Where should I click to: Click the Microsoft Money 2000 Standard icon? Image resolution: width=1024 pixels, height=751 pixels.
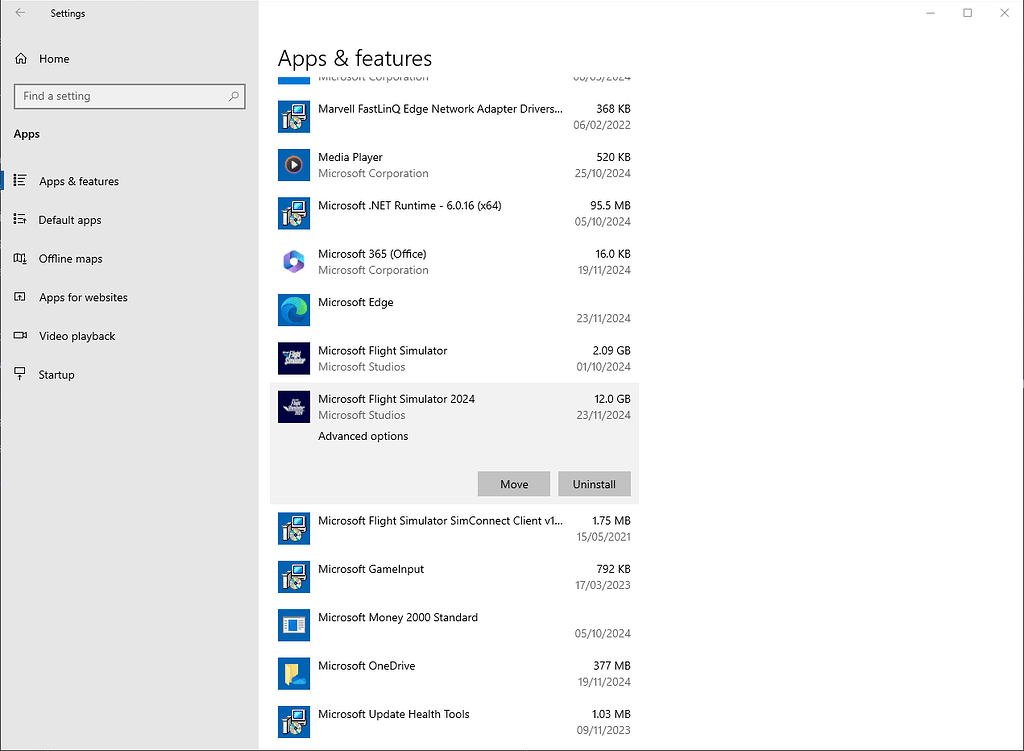click(x=294, y=625)
